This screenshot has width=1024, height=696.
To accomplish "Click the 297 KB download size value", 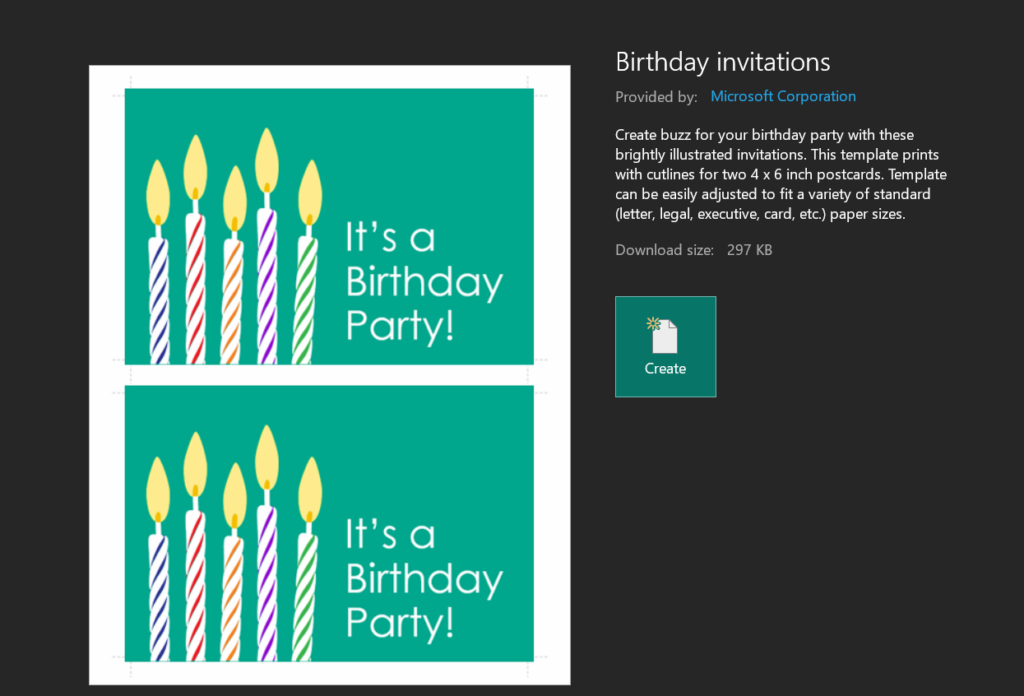I will pos(749,250).
